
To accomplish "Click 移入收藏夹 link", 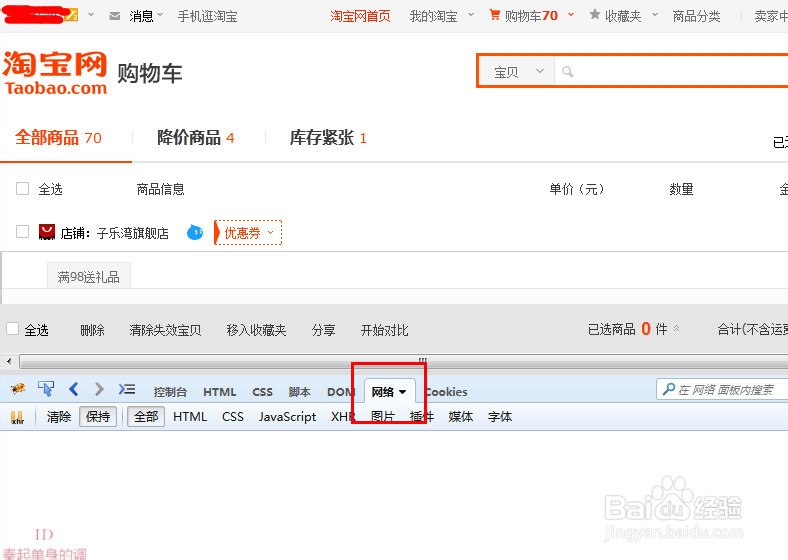I will pyautogui.click(x=256, y=330).
